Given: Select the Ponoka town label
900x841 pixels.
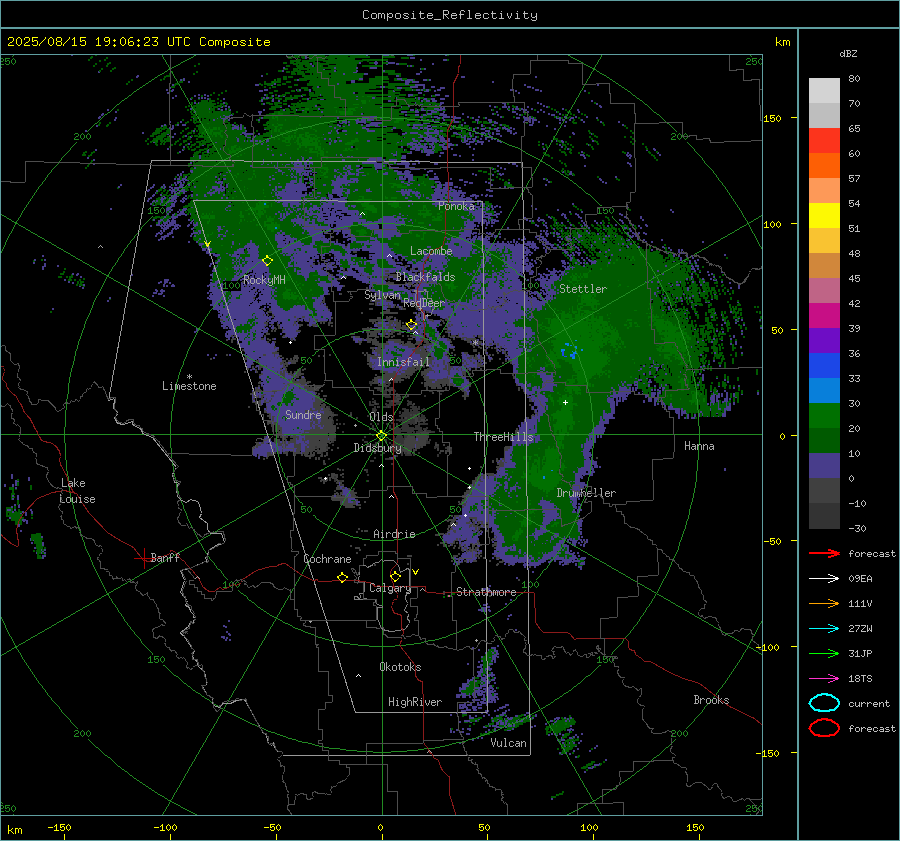Looking at the screenshot, I should point(456,206).
